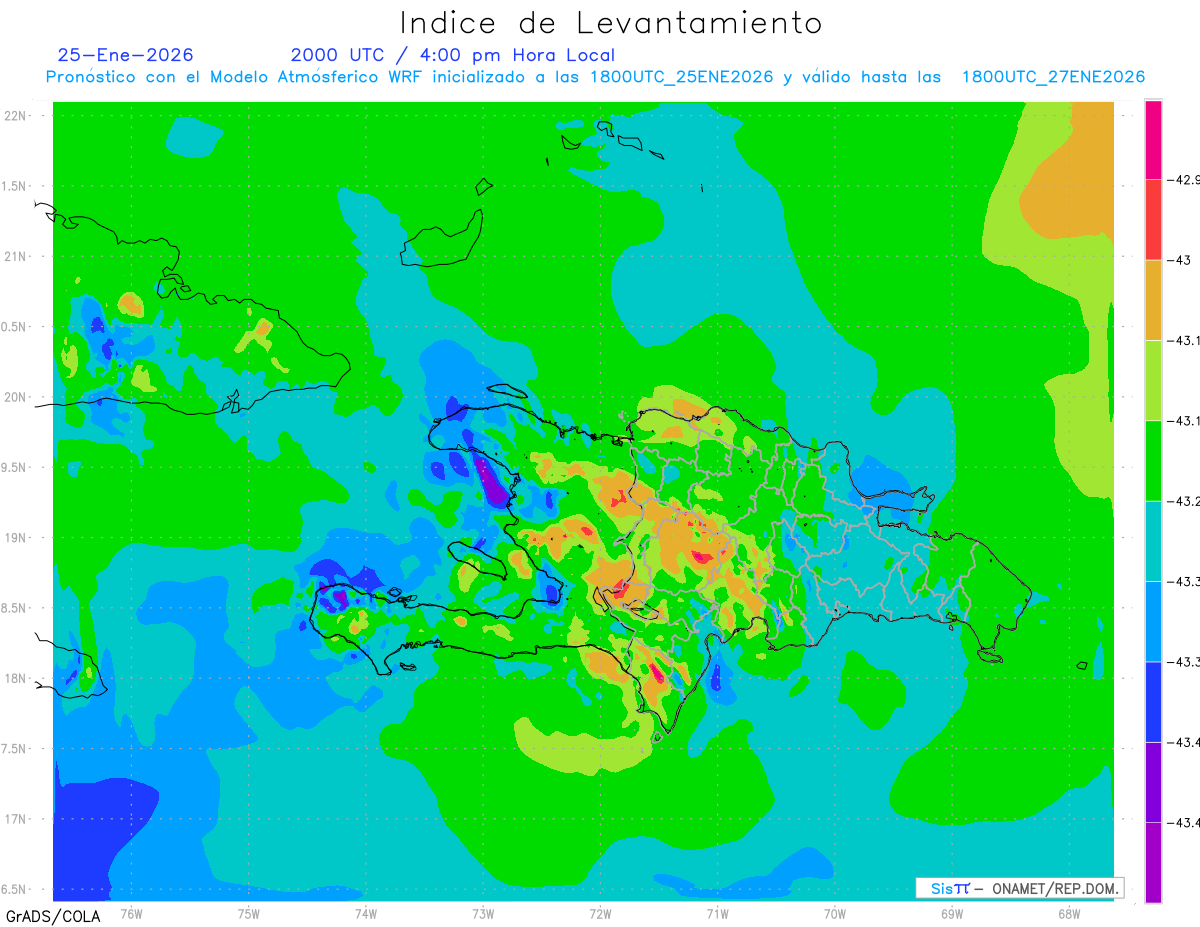Click the light blue legend swatch
Viewport: 1200px width, 927px height.
1153,621
